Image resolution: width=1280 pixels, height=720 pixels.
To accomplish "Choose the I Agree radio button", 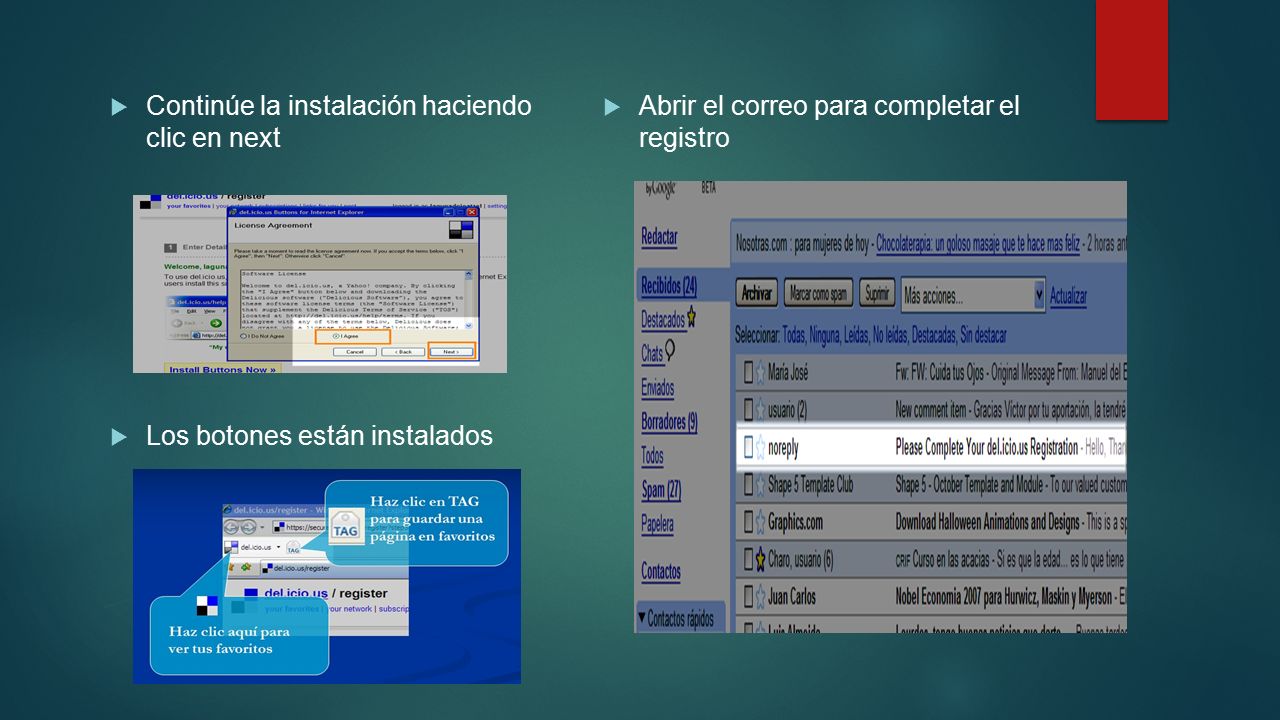I will [336, 336].
